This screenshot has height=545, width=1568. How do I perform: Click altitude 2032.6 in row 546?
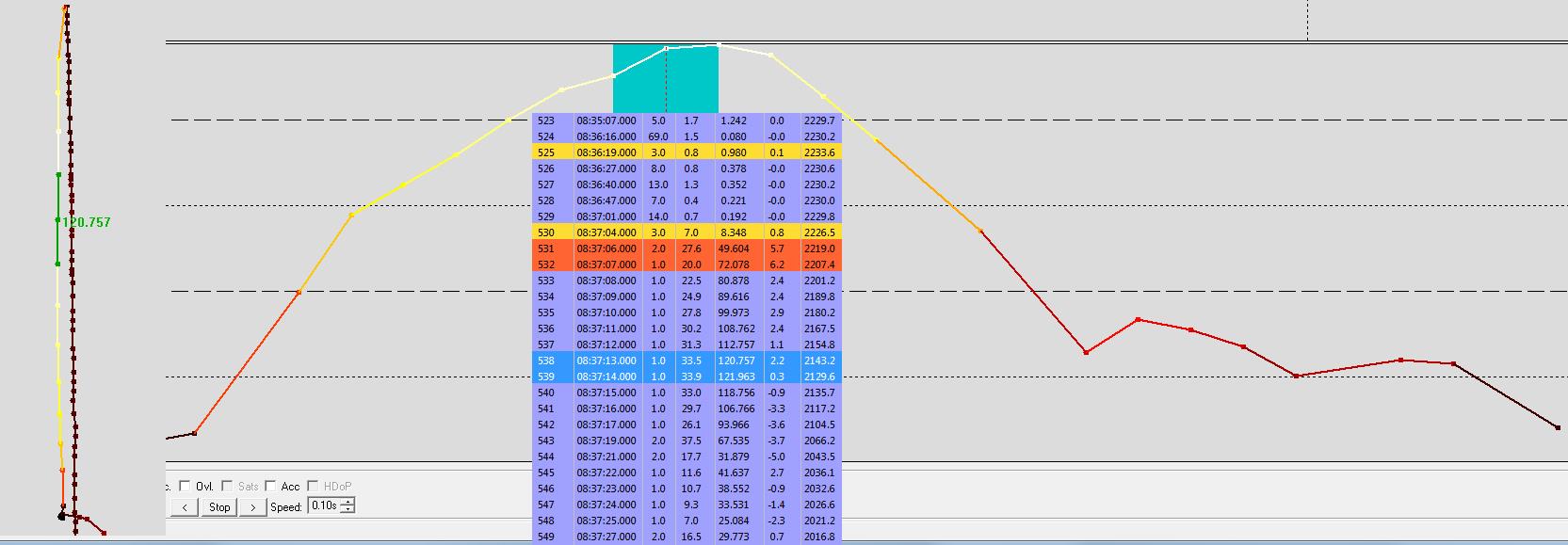[x=819, y=489]
